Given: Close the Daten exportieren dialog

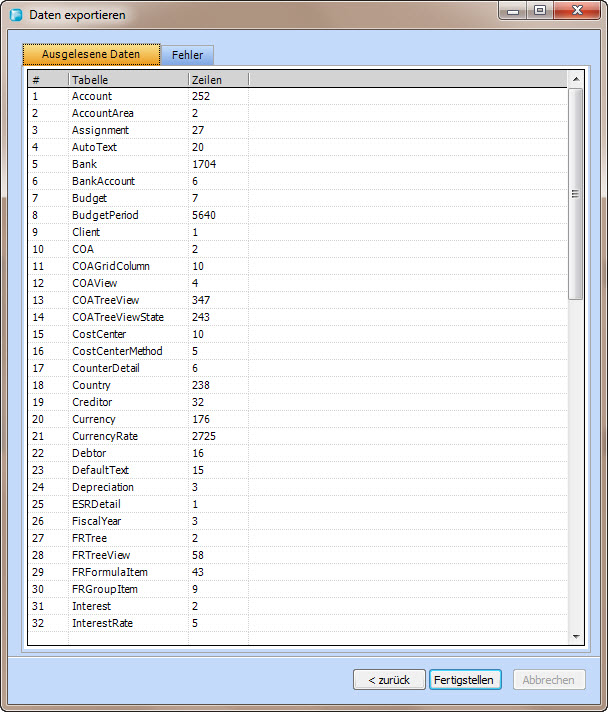Looking at the screenshot, I should pos(579,11).
